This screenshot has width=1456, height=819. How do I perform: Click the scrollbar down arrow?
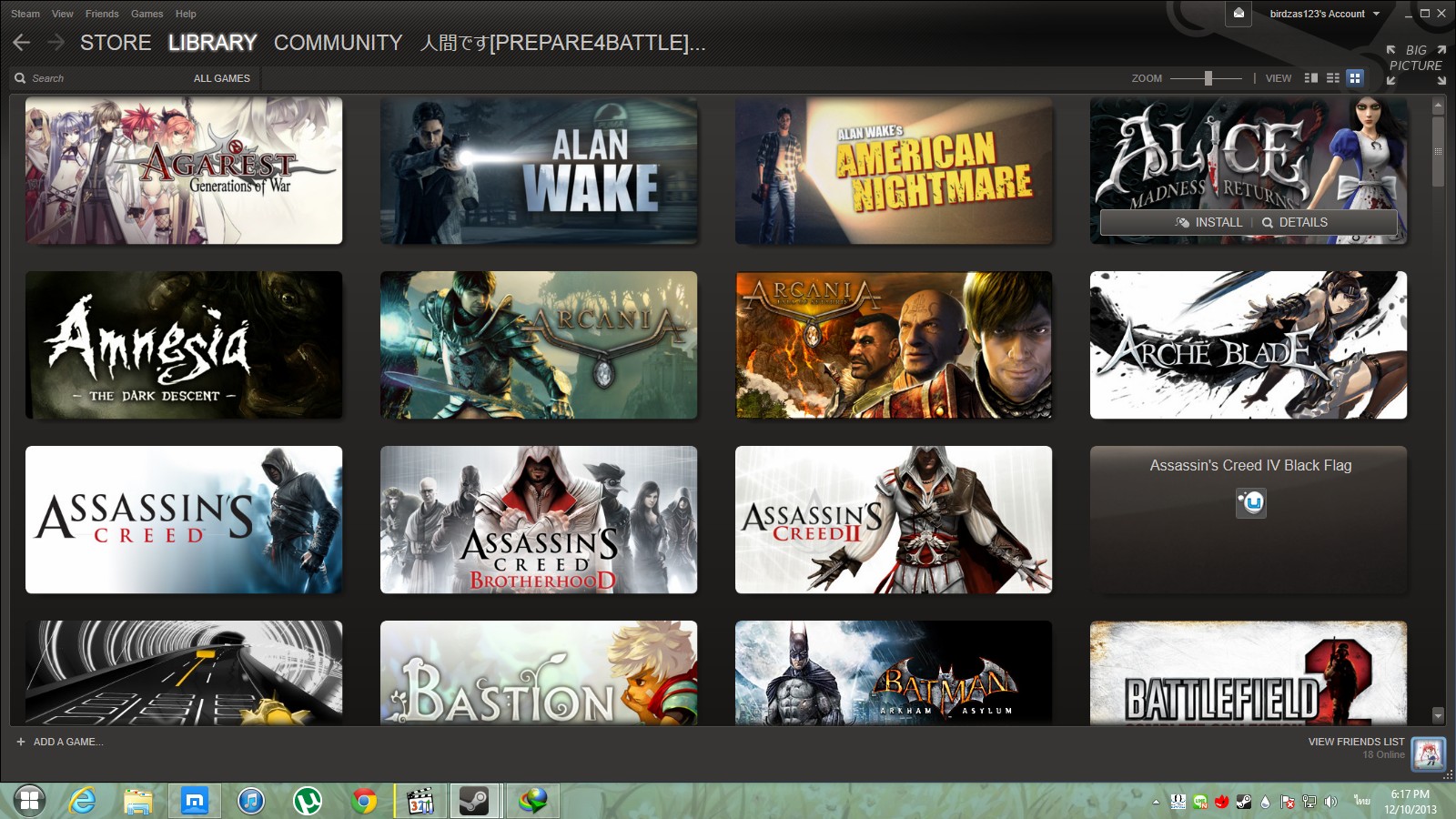(1438, 715)
